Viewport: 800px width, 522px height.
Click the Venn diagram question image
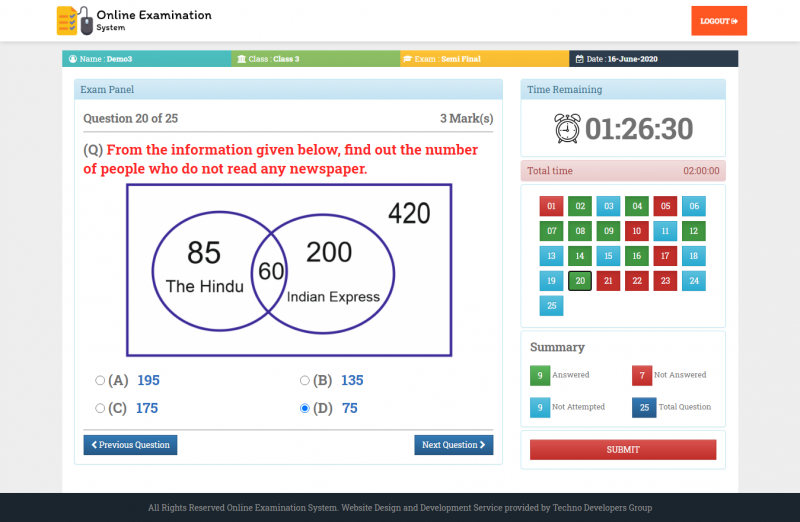(x=289, y=270)
